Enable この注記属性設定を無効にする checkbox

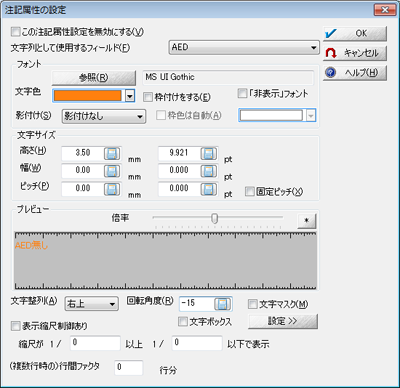(16, 32)
